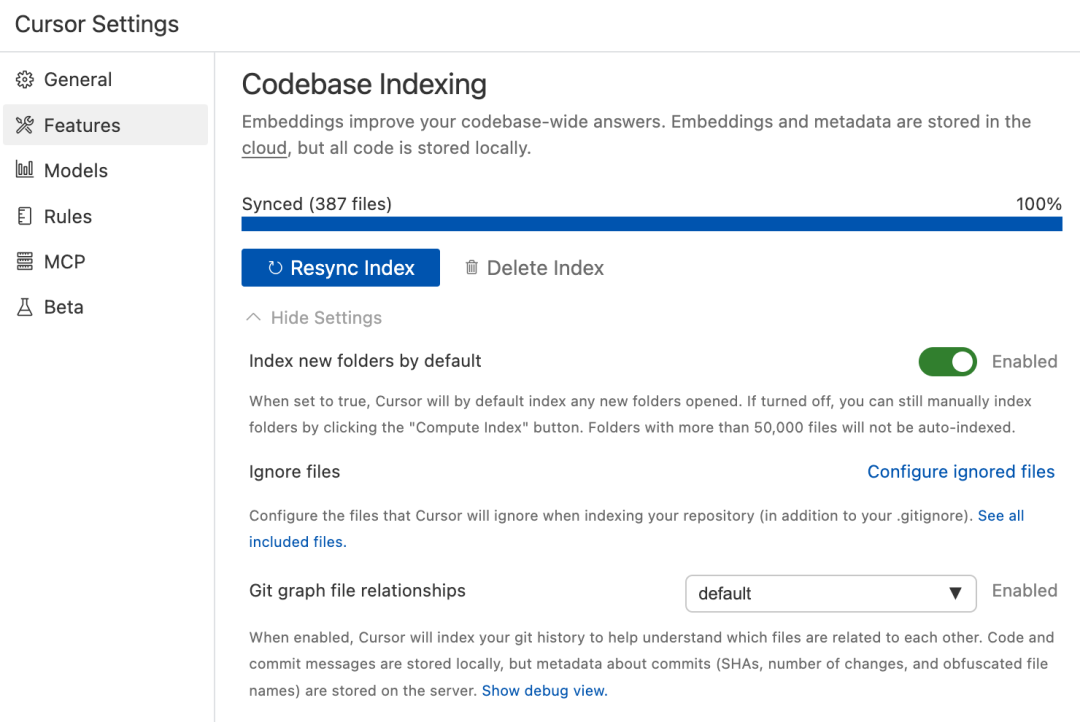Click the General settings gear icon
This screenshot has height=722, width=1080.
pos(23,79)
